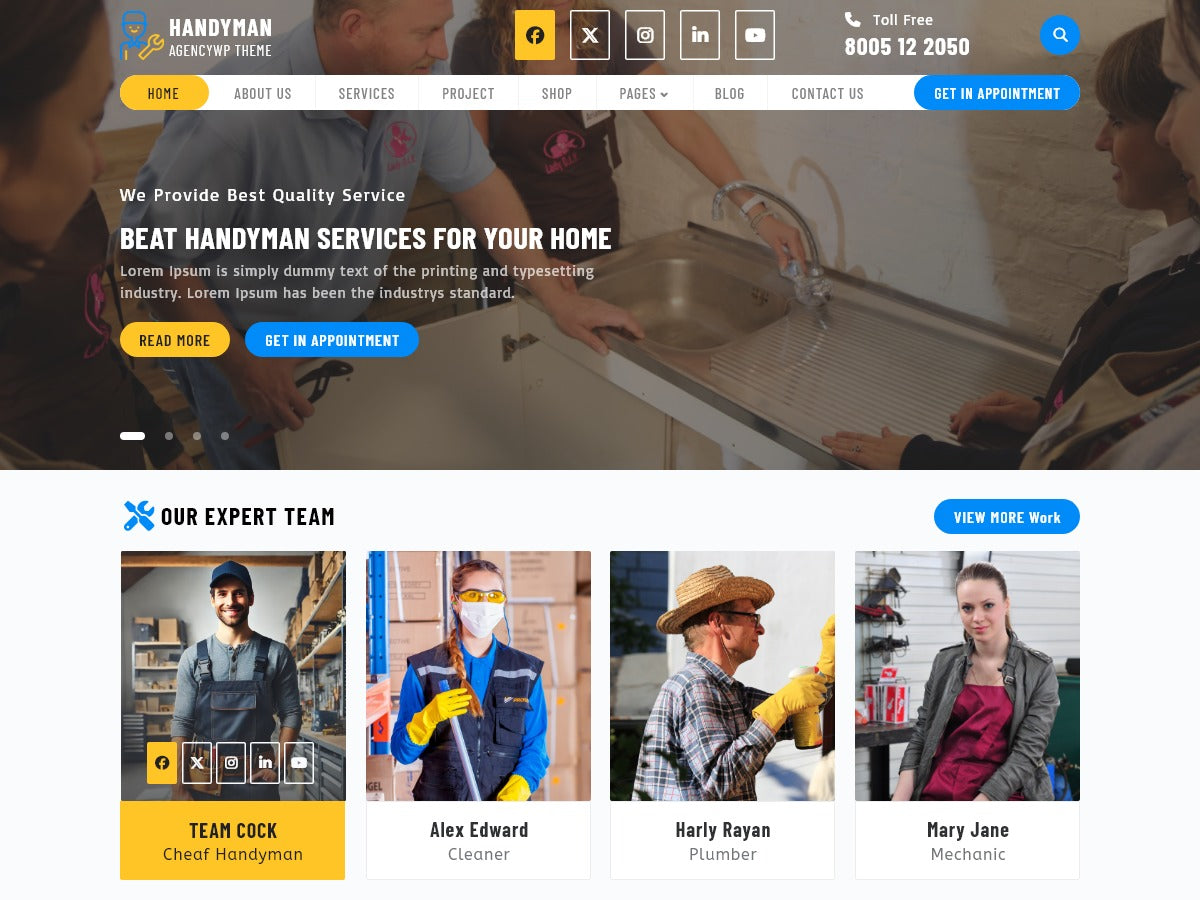The image size is (1200, 900).
Task: Click the yellow Read More button
Action: point(175,340)
